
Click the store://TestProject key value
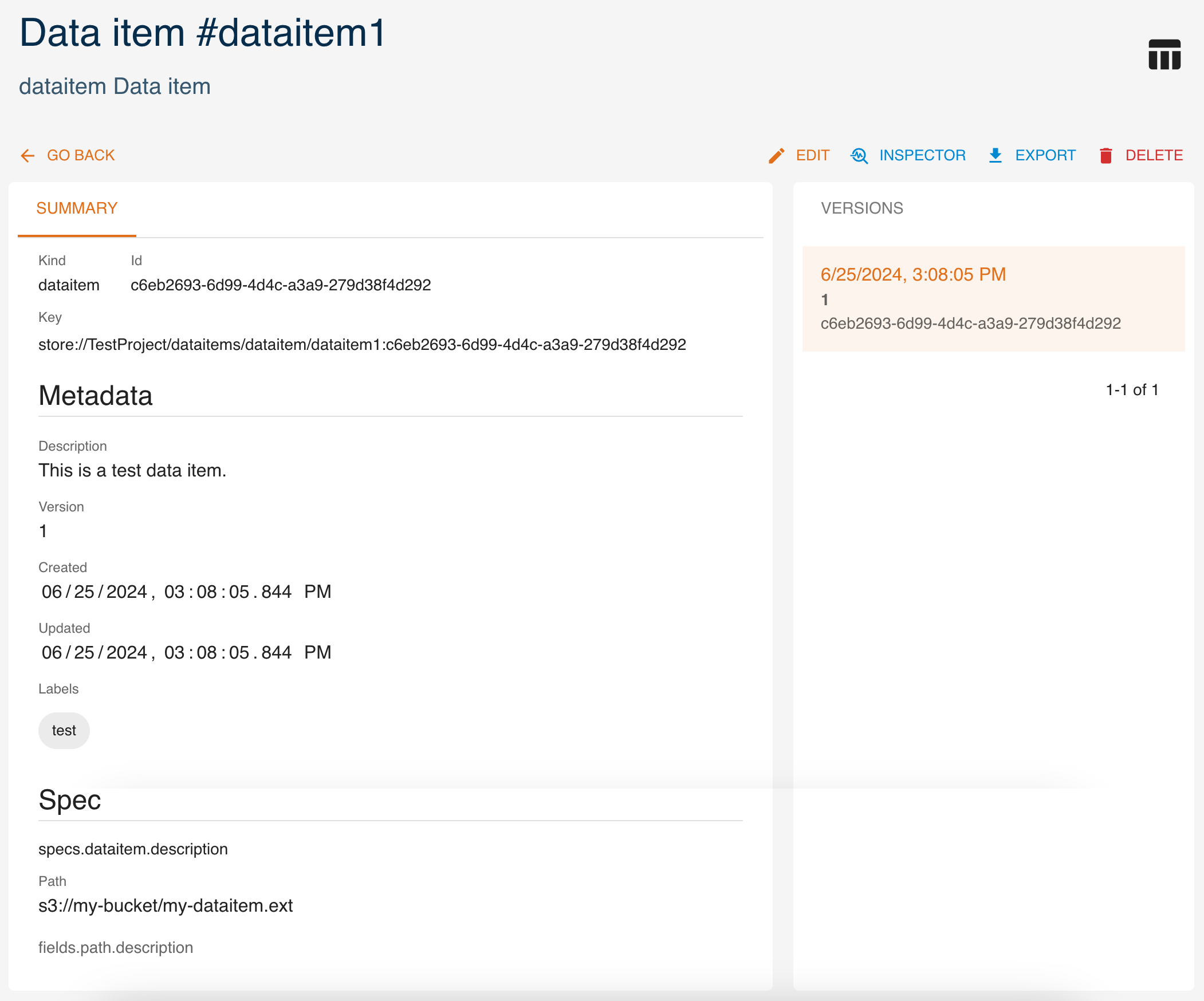click(363, 345)
